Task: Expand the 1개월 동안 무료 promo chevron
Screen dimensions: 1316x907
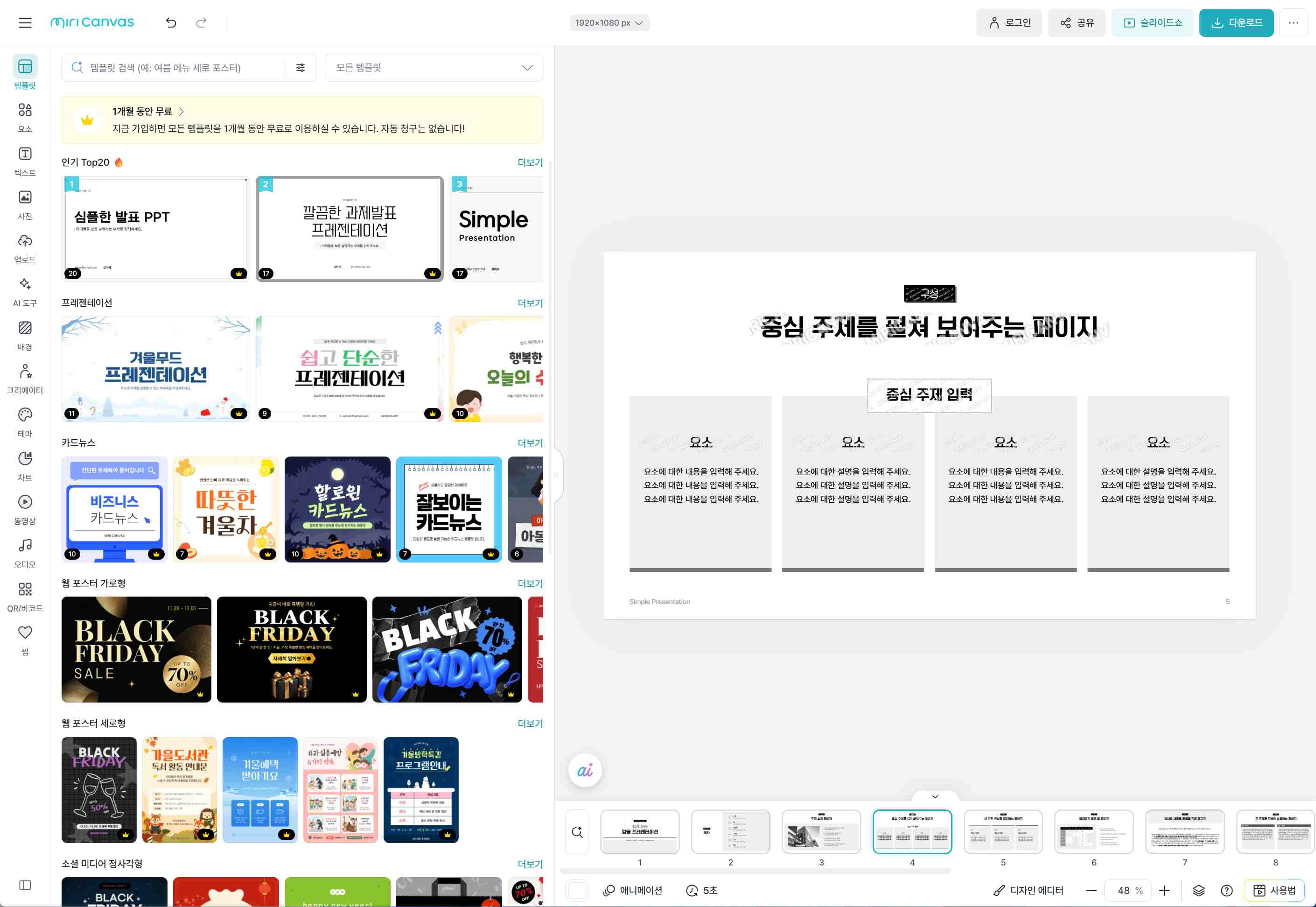Action: click(x=181, y=112)
